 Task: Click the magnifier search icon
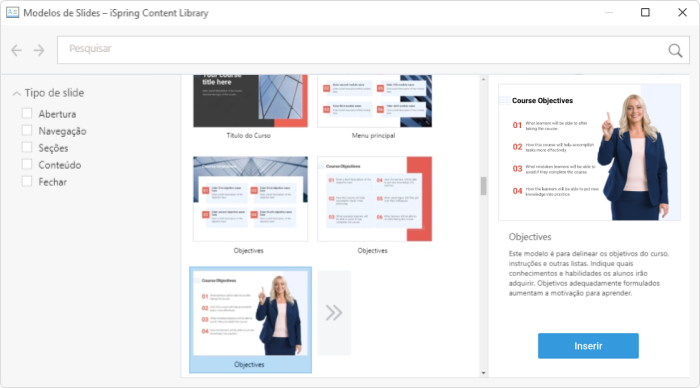click(675, 50)
